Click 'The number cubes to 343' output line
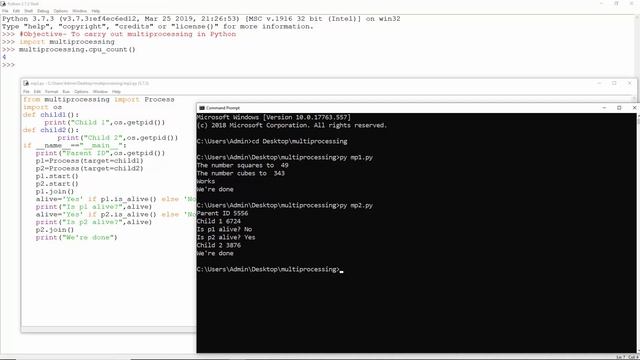This screenshot has width=640, height=360. [240, 173]
